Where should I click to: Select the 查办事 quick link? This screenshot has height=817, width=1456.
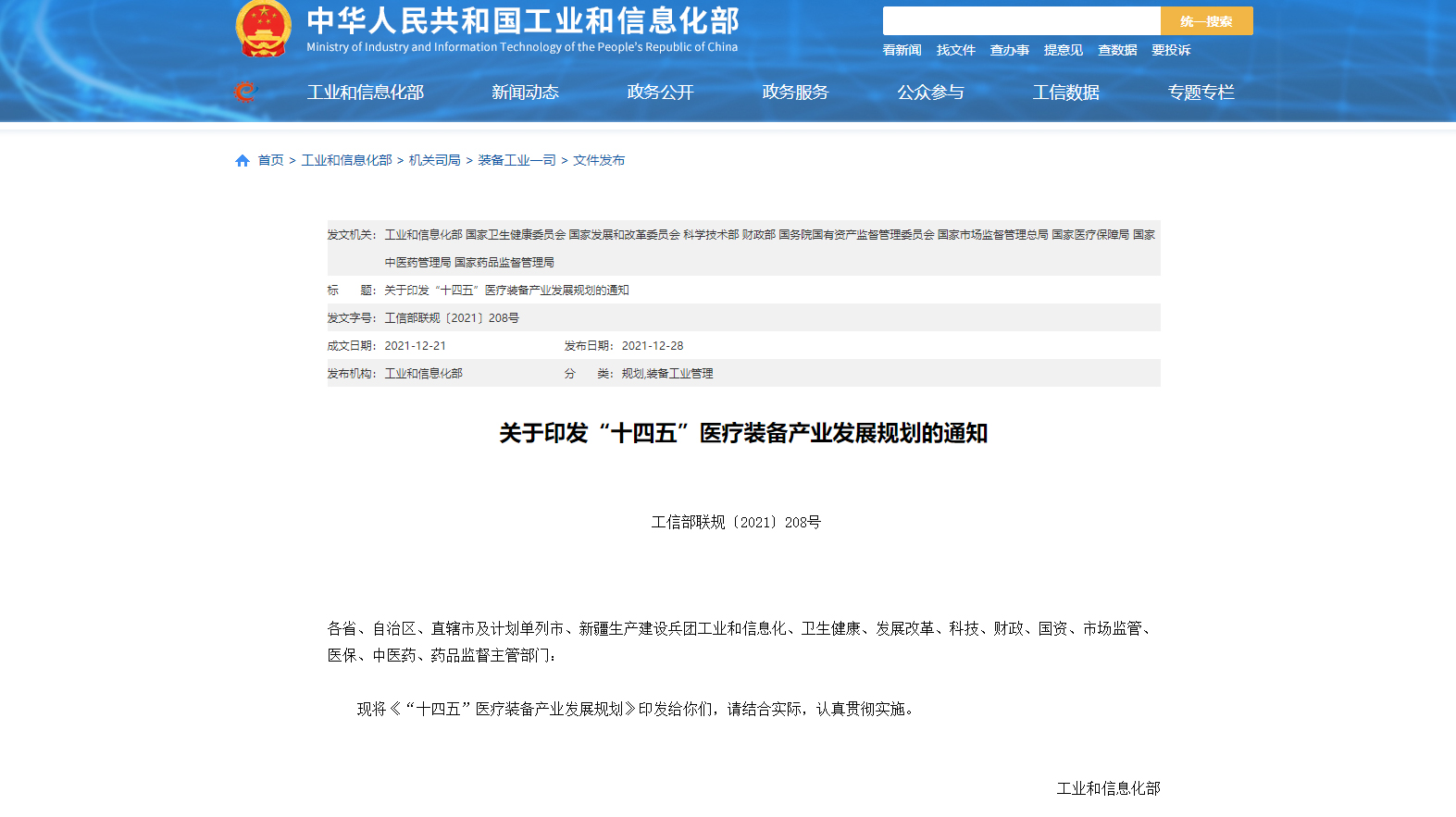point(1009,50)
